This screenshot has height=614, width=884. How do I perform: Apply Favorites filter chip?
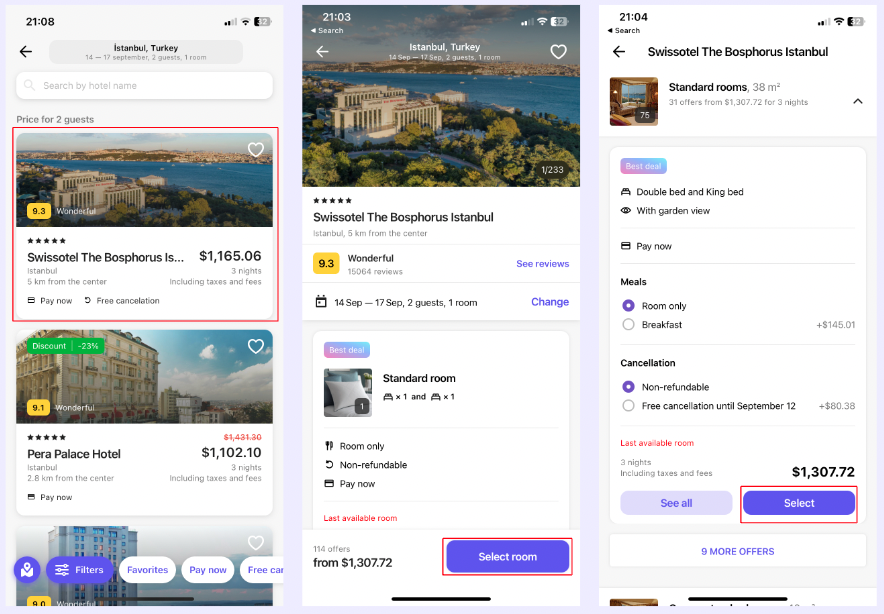147,570
